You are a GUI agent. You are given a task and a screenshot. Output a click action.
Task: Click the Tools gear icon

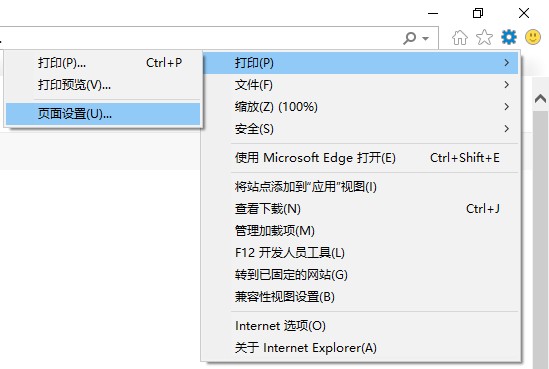[508, 37]
